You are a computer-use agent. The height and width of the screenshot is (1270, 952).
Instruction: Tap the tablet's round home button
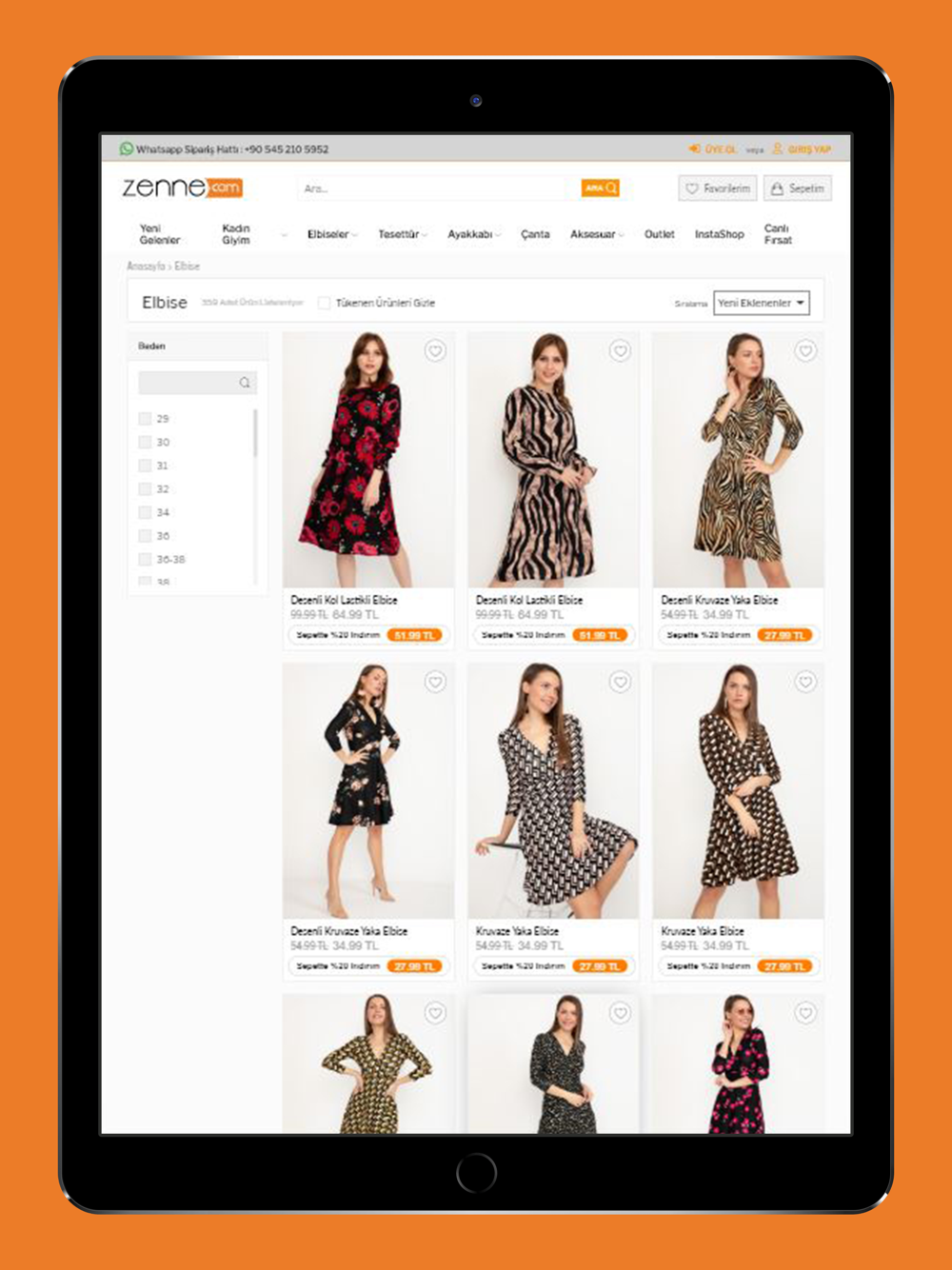click(476, 1173)
